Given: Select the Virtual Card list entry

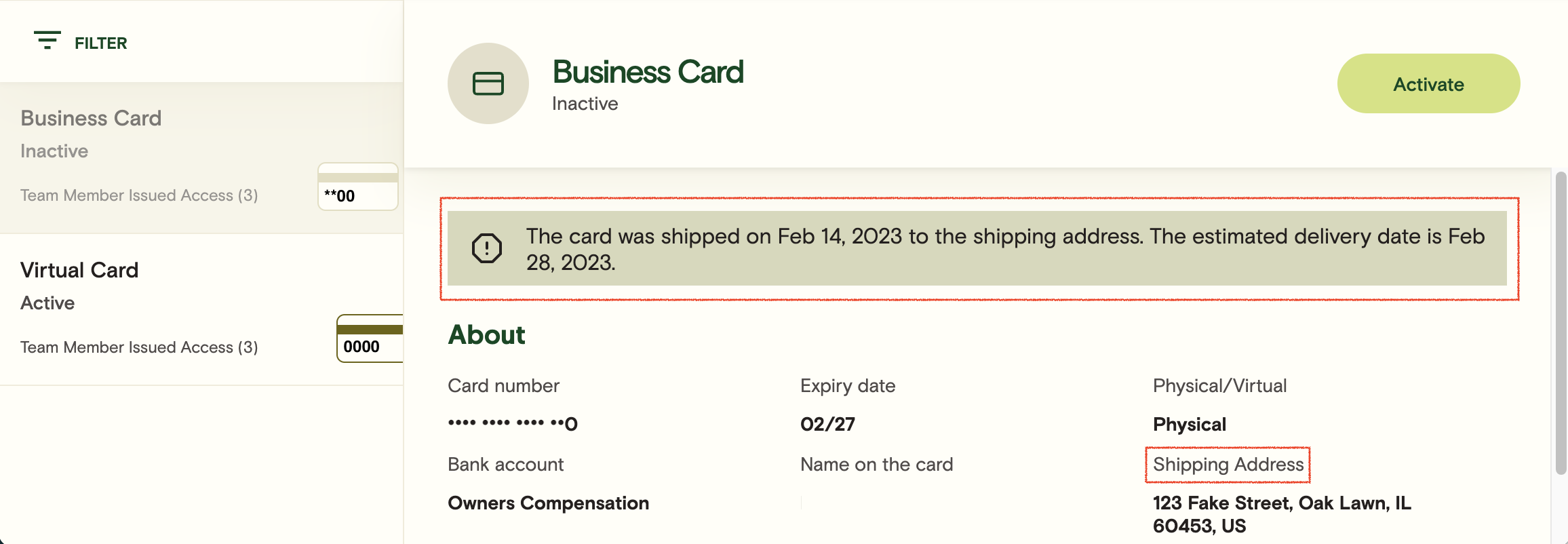Looking at the screenshot, I should pyautogui.click(x=79, y=271).
